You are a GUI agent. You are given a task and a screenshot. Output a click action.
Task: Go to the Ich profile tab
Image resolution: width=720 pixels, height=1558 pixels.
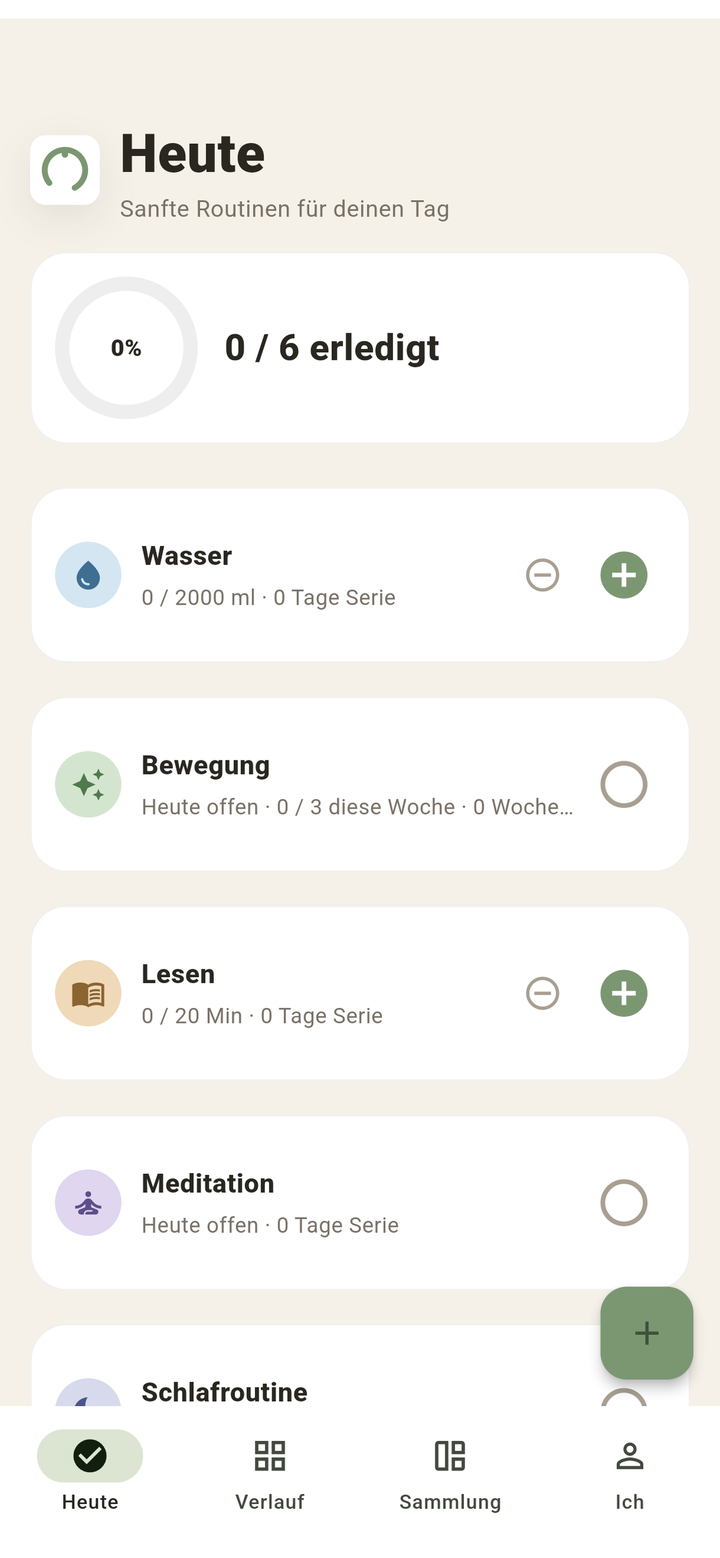click(x=630, y=1474)
